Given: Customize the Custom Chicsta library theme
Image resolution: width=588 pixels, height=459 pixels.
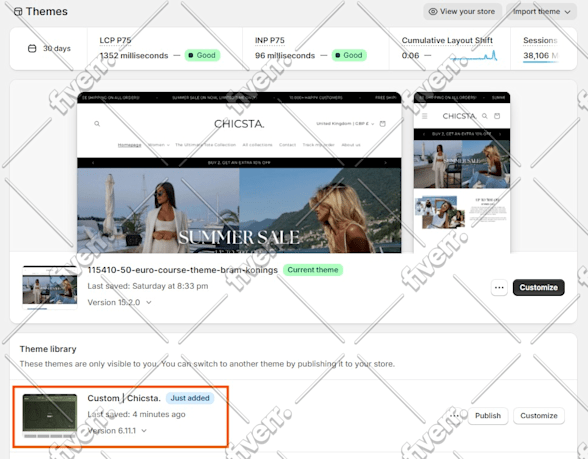Looking at the screenshot, I should tap(539, 416).
